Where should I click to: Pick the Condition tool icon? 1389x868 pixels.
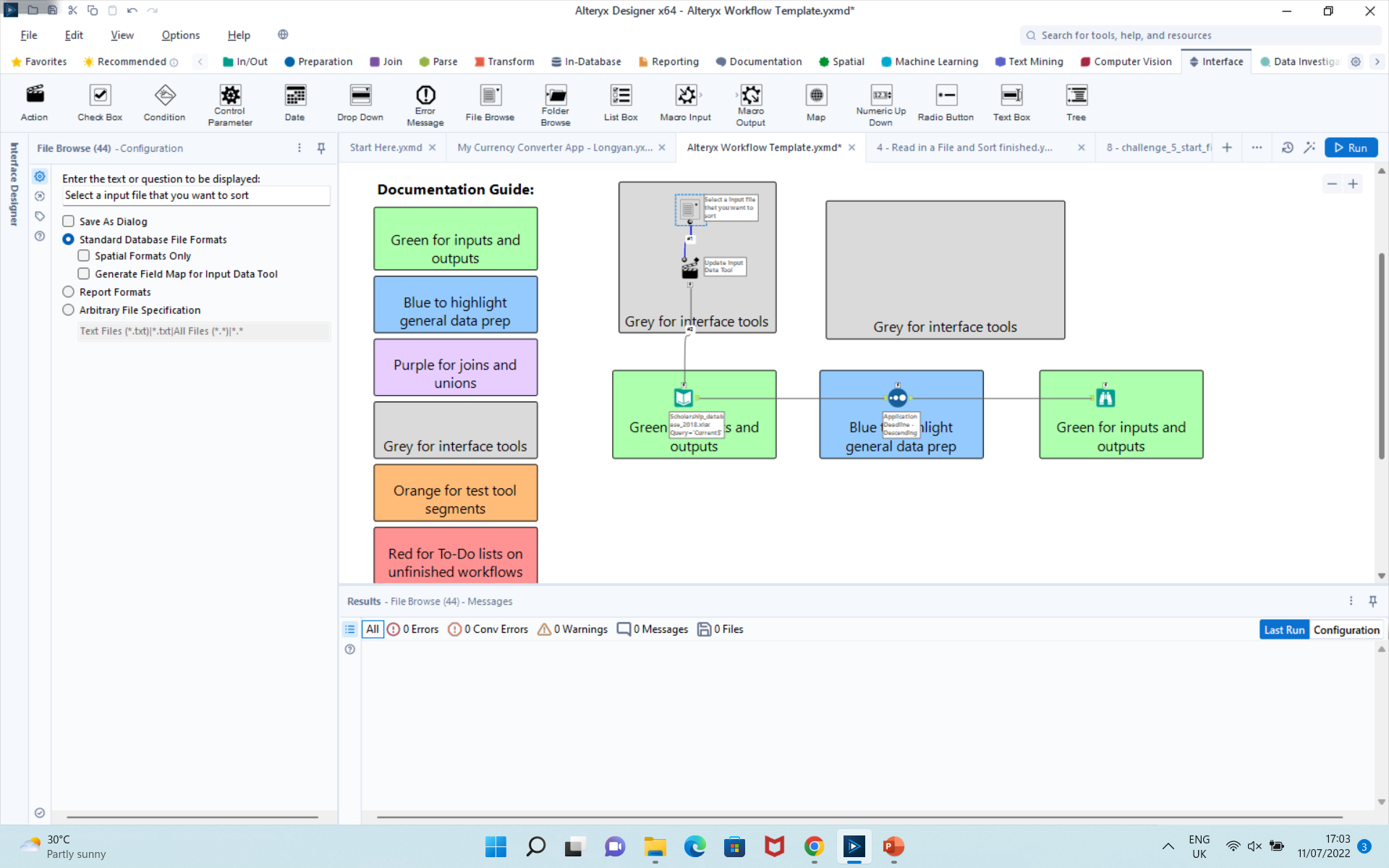(164, 103)
